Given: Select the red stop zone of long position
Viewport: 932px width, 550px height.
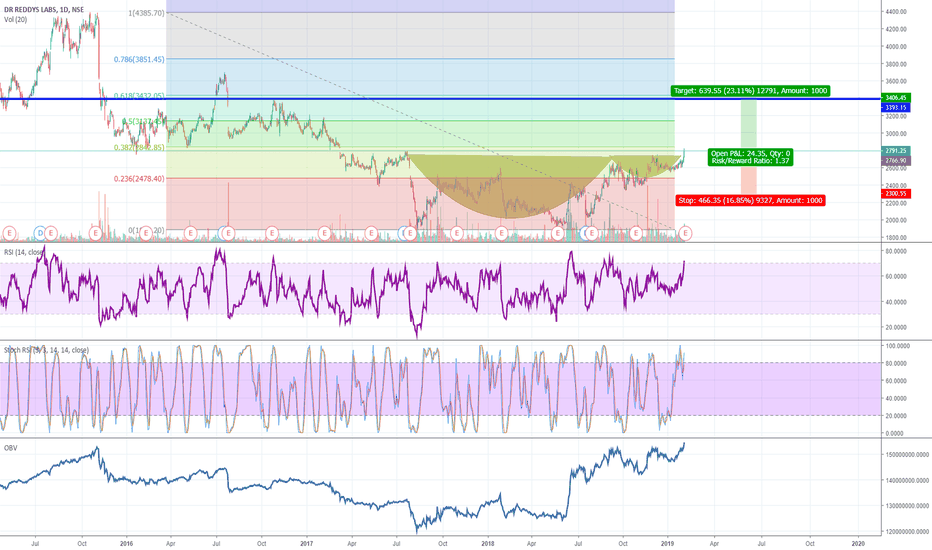Looking at the screenshot, I should [x=748, y=180].
